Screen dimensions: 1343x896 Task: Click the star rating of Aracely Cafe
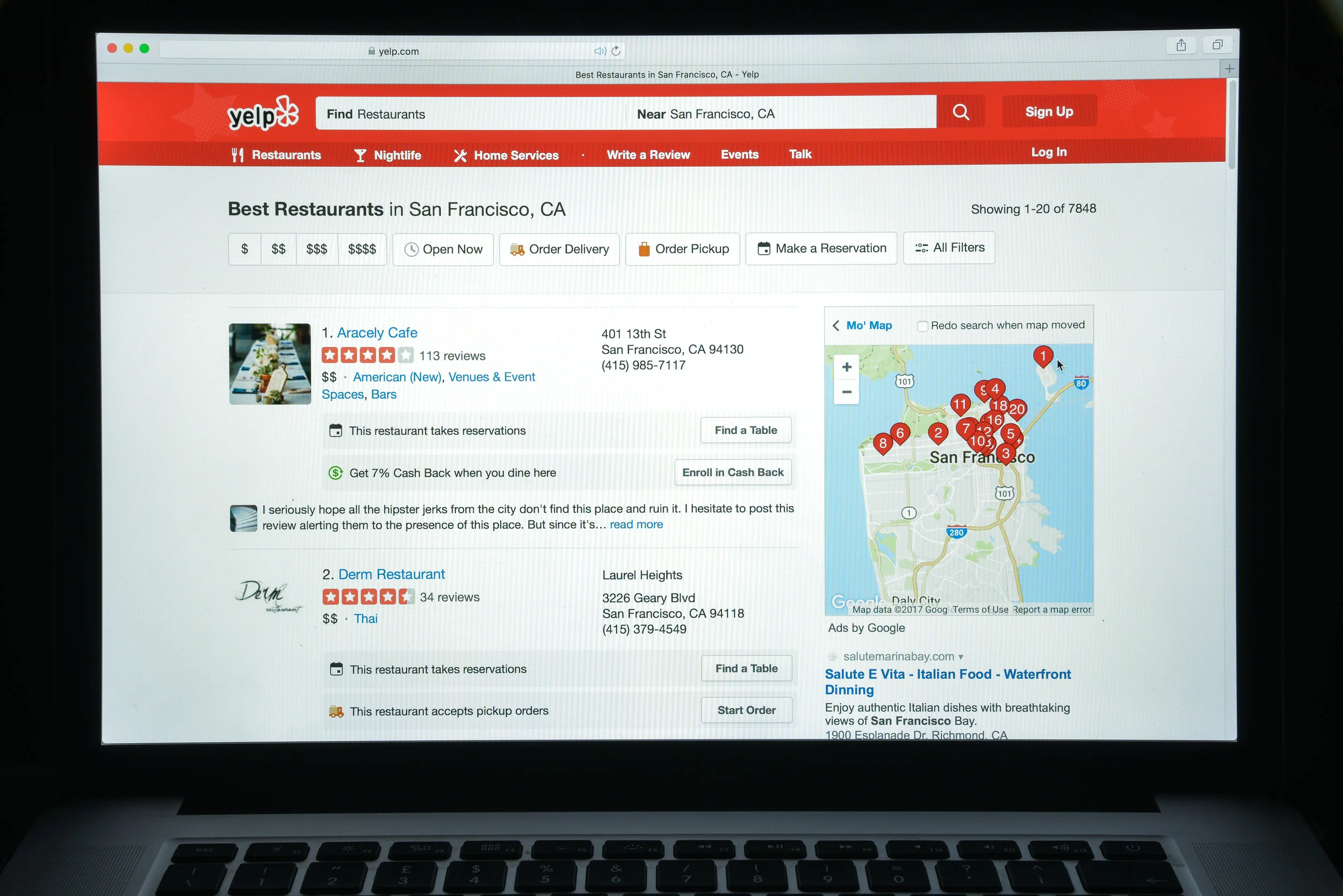367,356
